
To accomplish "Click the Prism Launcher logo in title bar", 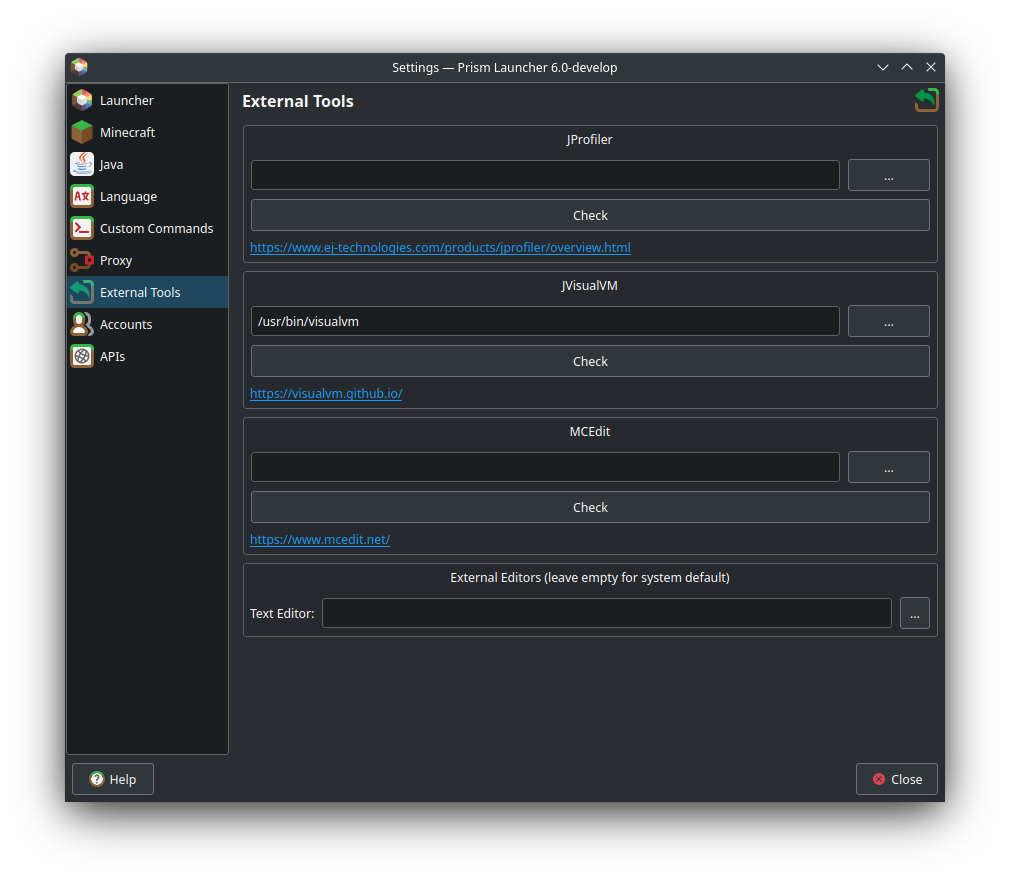I will [79, 67].
